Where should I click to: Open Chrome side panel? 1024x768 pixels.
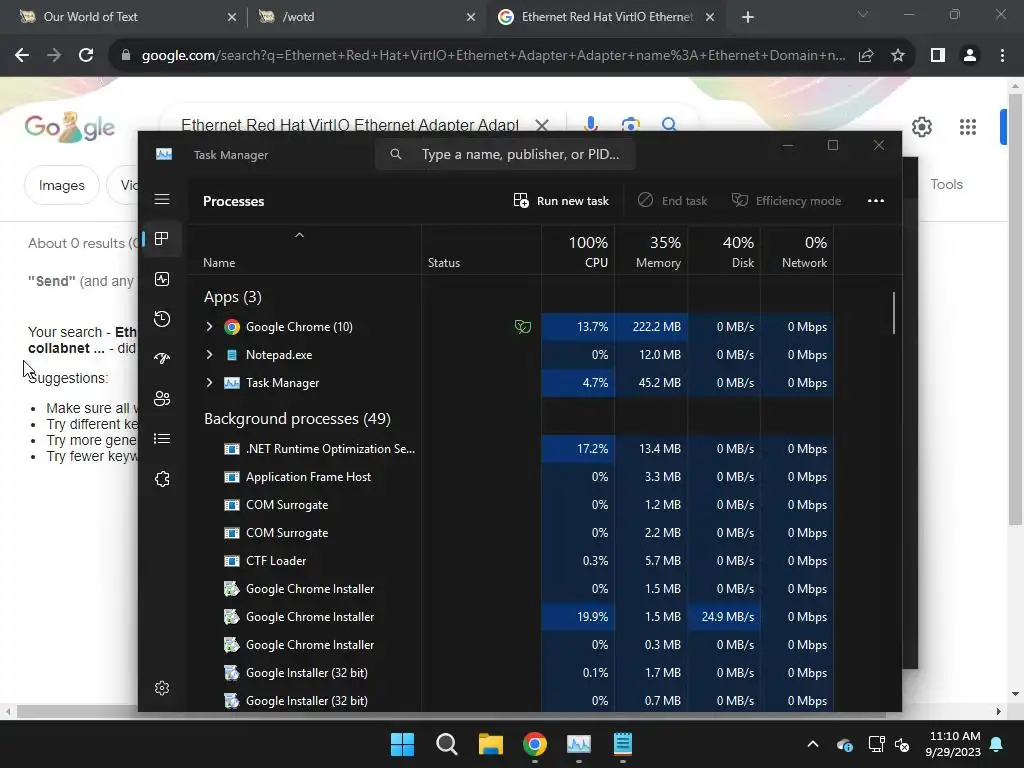click(938, 56)
